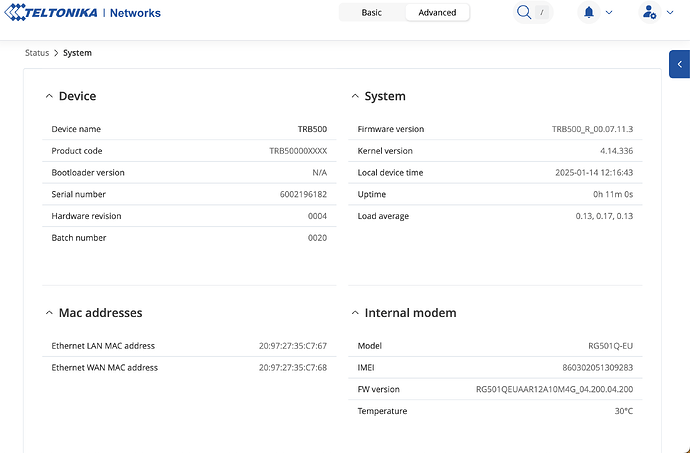The image size is (690, 453).
Task: Go to Status in breadcrumb
Action: click(x=37, y=53)
